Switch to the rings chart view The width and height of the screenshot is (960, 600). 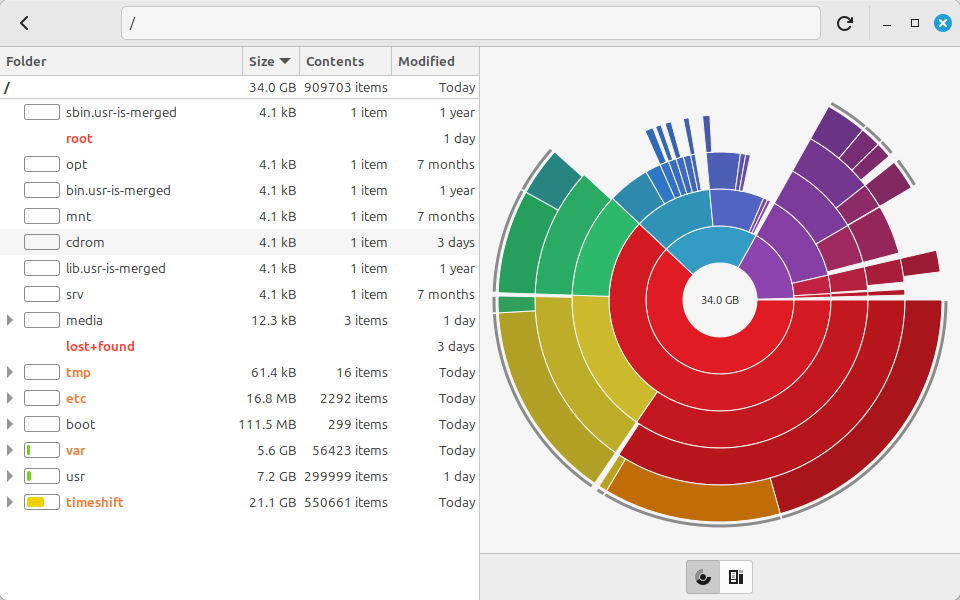point(703,577)
